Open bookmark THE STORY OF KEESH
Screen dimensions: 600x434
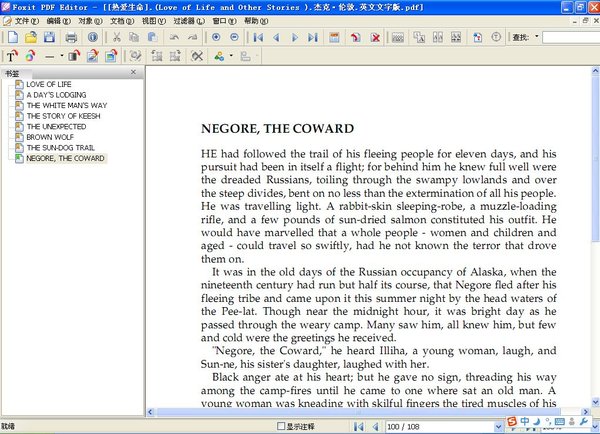click(x=64, y=116)
